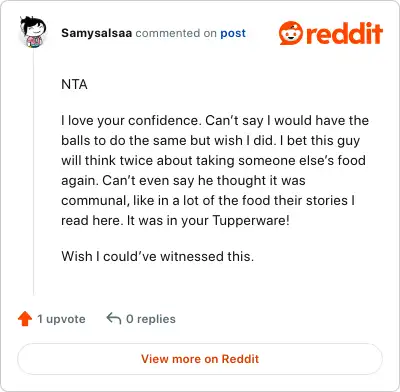
Task: Open the Samysalsaa username link
Action: [x=97, y=33]
